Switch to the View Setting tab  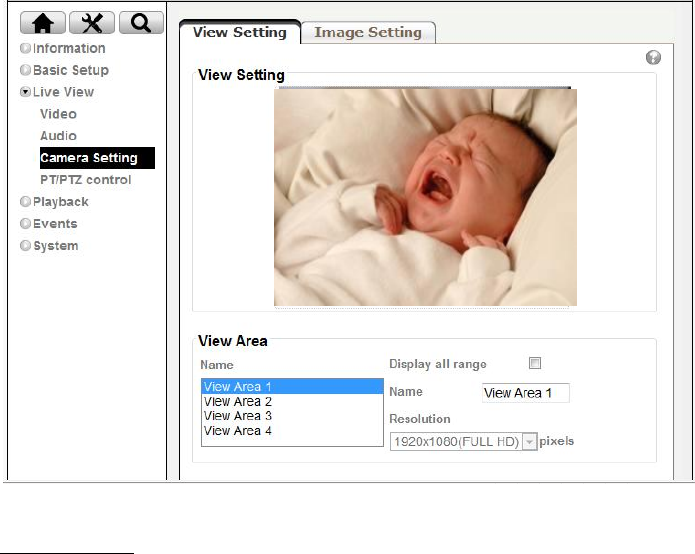(x=240, y=32)
